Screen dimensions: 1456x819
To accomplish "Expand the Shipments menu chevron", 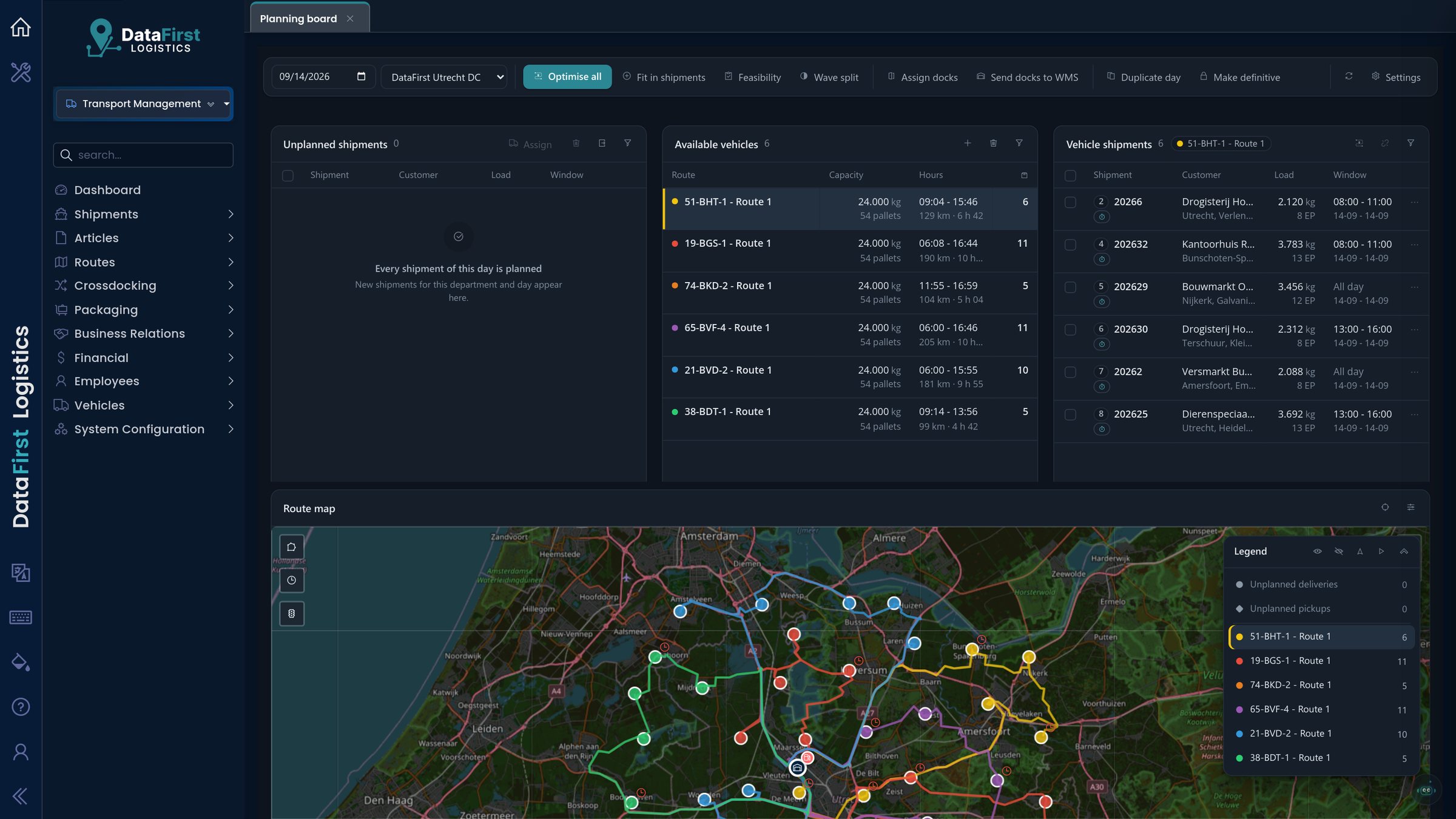I will tap(231, 214).
